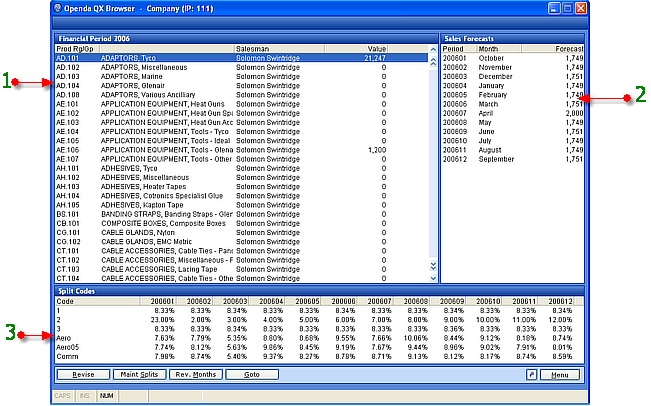Viewport: 651px width, 406px height.
Task: Select split code row 2 with 23.00%
Action: click(319, 320)
